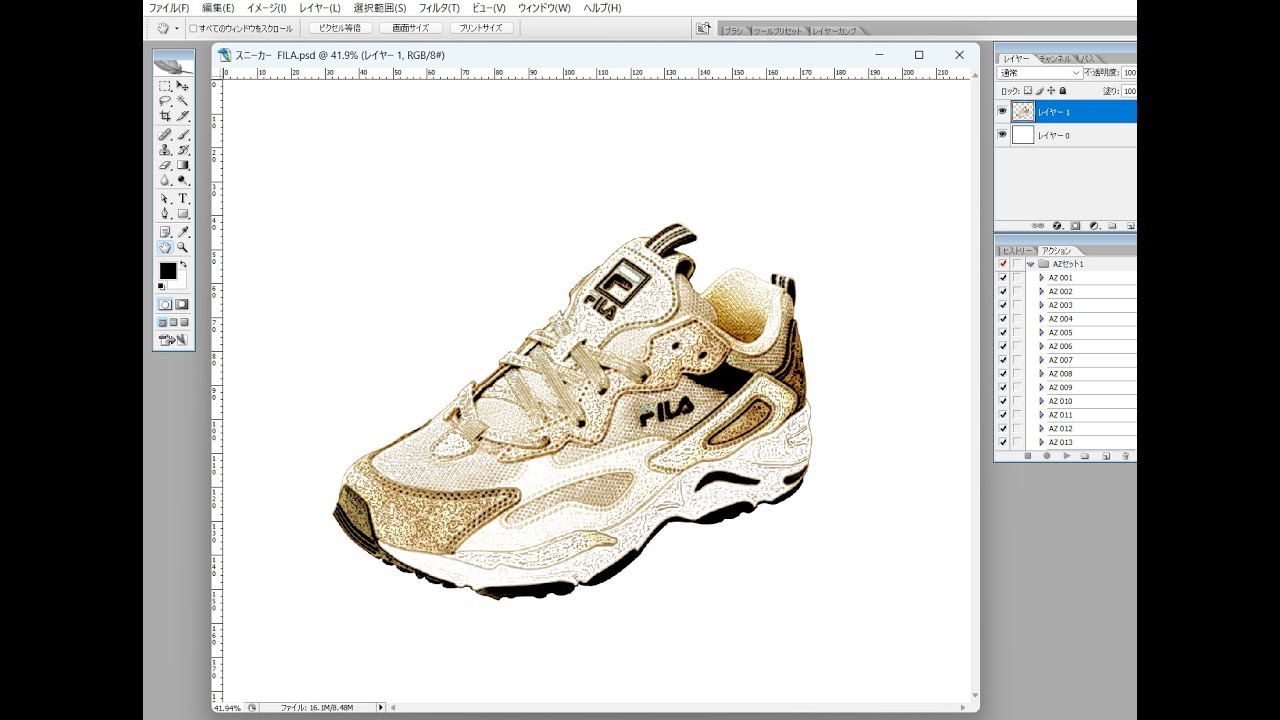Expand the AZ 002 action
This screenshot has width=1280, height=720.
1042,292
